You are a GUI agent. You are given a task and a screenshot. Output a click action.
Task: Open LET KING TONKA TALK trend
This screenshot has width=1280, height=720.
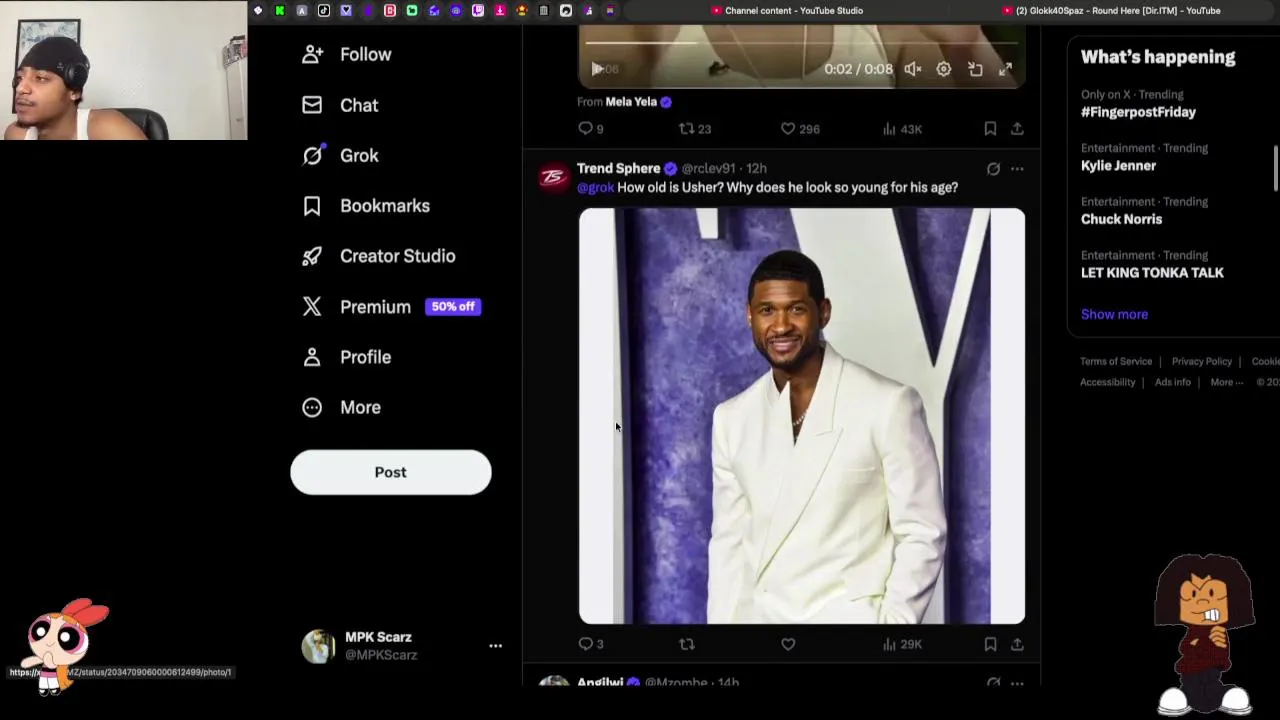click(1152, 273)
